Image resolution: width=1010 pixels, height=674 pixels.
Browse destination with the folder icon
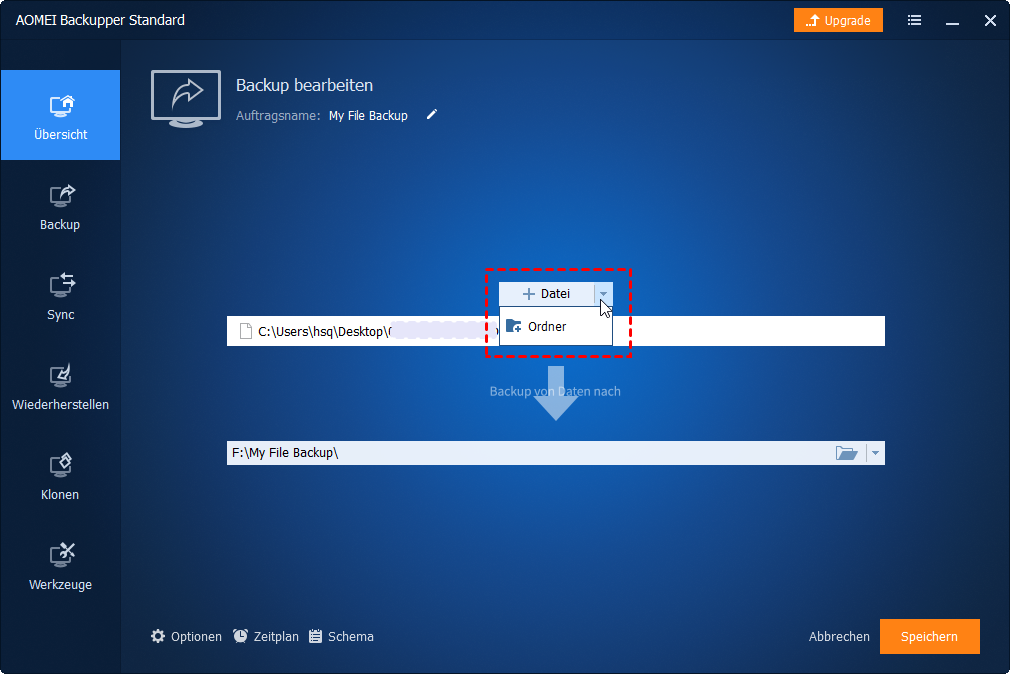point(846,453)
